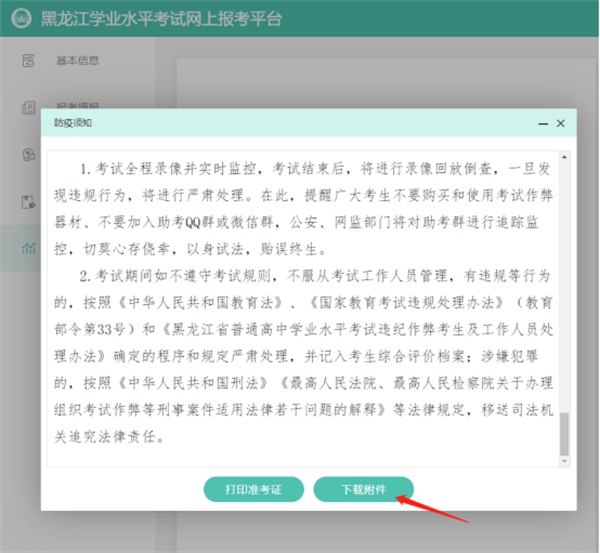This screenshot has height=553, width=600.
Task: Click the first notice paragraph about 考试全程录像
Action: (x=300, y=200)
